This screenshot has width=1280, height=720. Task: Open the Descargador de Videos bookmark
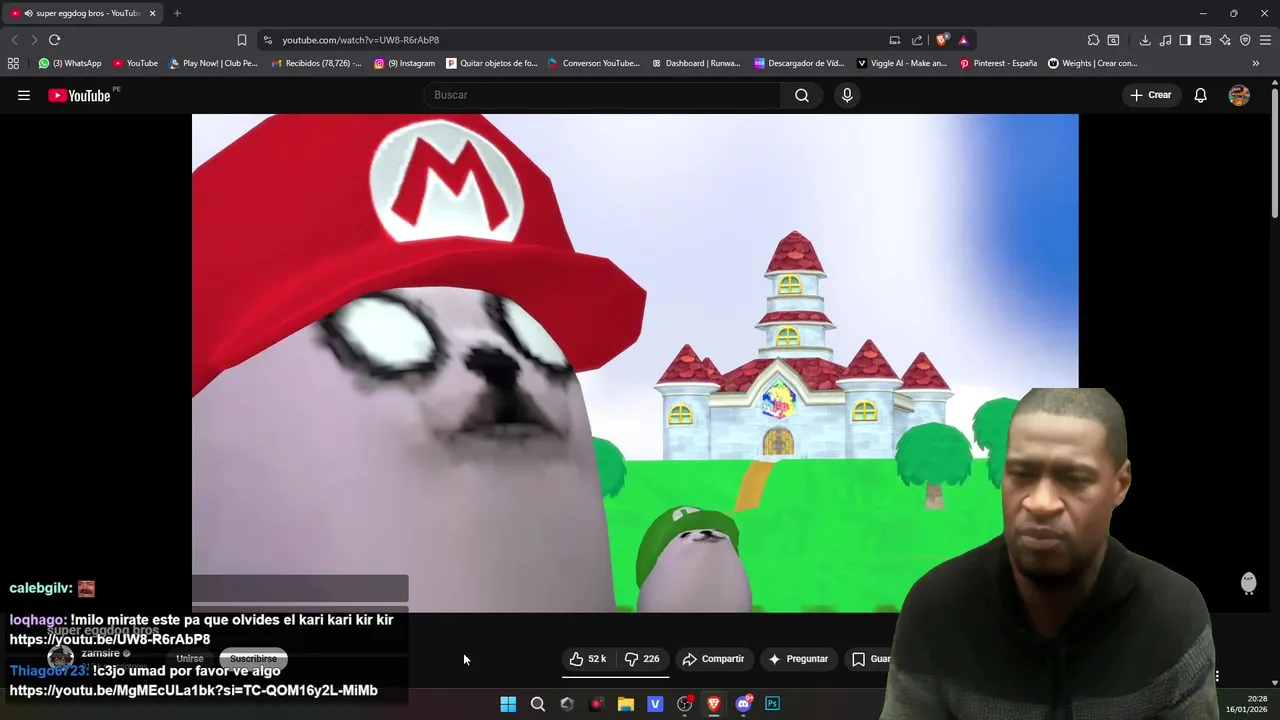799,63
